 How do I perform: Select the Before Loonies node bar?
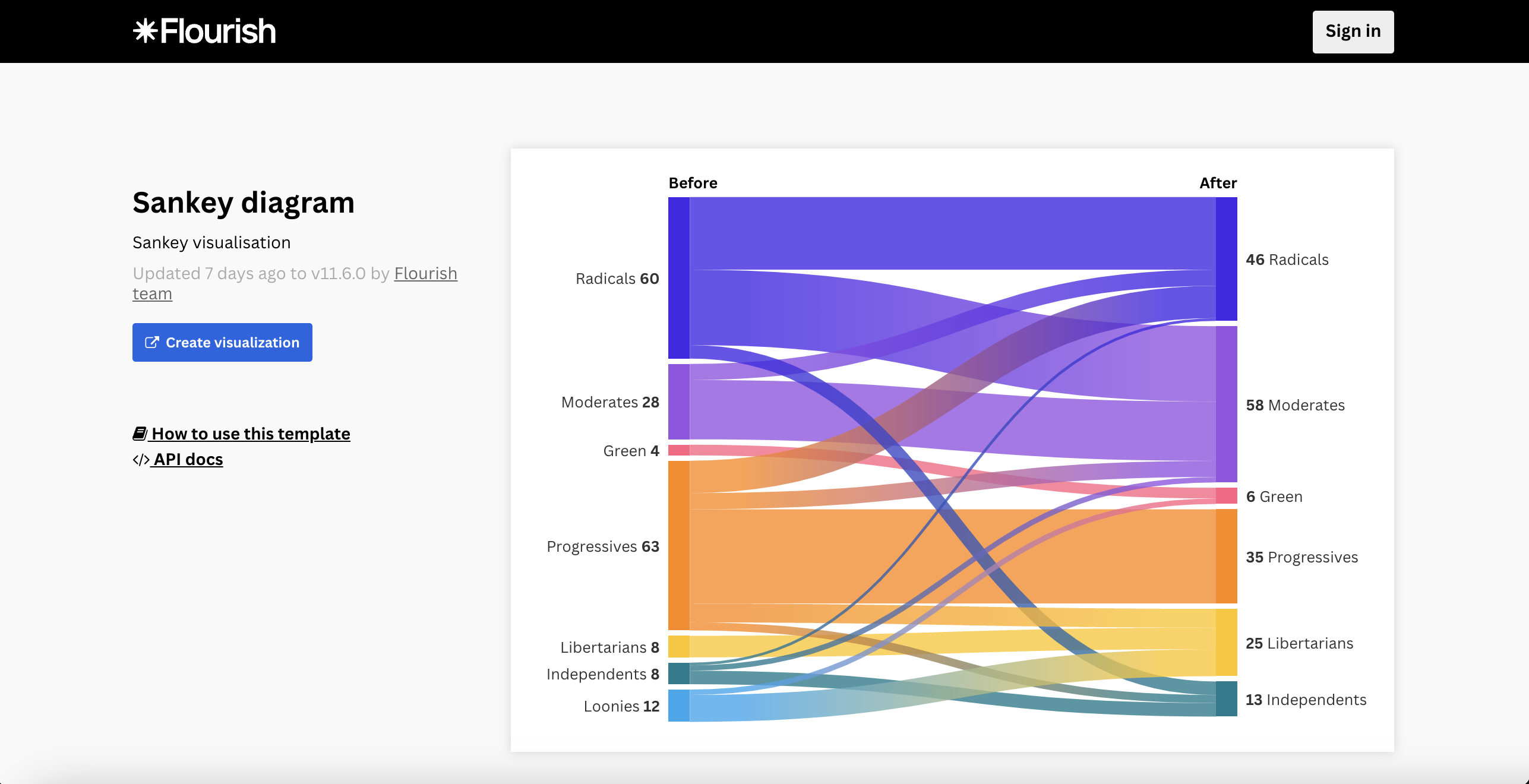pos(678,706)
